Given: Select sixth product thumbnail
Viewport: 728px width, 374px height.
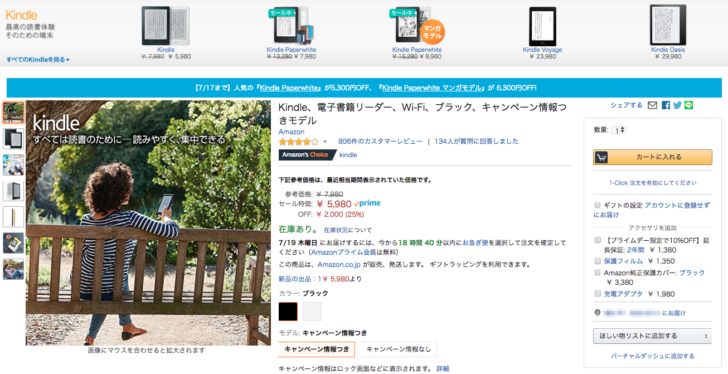Looking at the screenshot, I should 13,243.
